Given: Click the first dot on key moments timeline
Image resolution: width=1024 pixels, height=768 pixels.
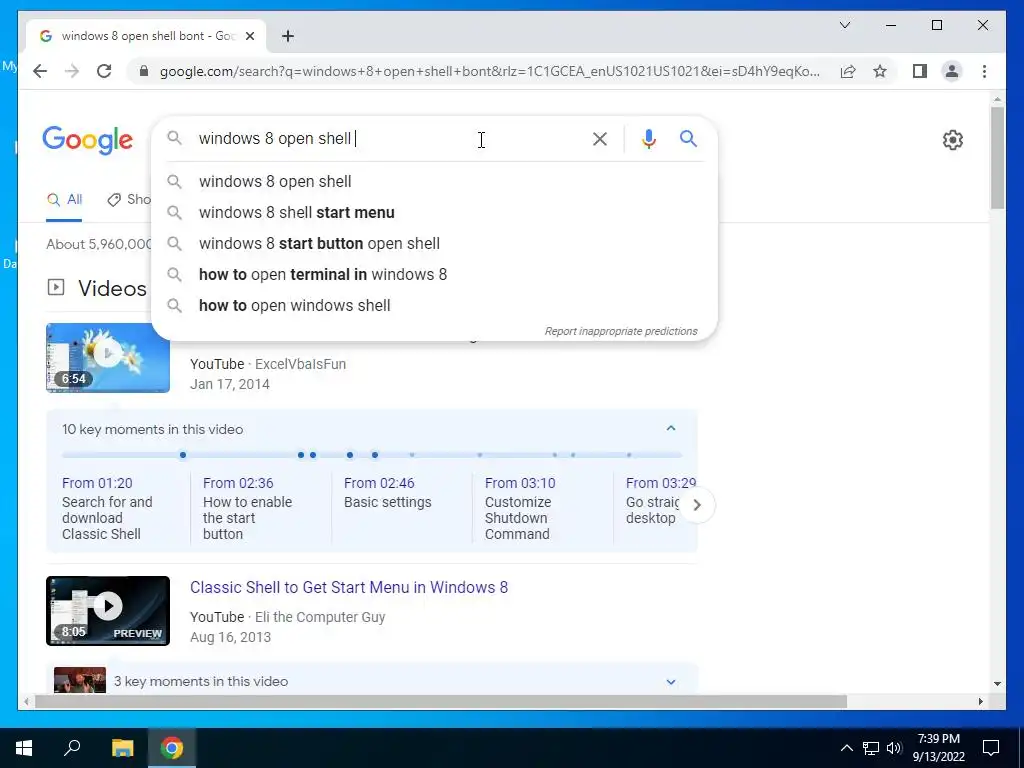Looking at the screenshot, I should point(183,455).
